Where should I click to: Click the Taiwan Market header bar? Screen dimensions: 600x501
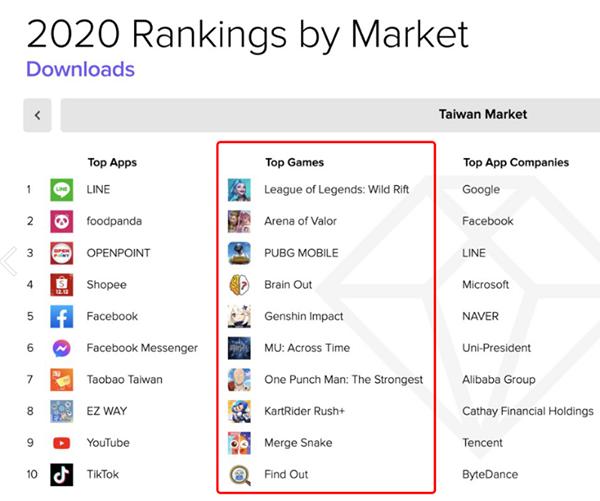[330, 115]
